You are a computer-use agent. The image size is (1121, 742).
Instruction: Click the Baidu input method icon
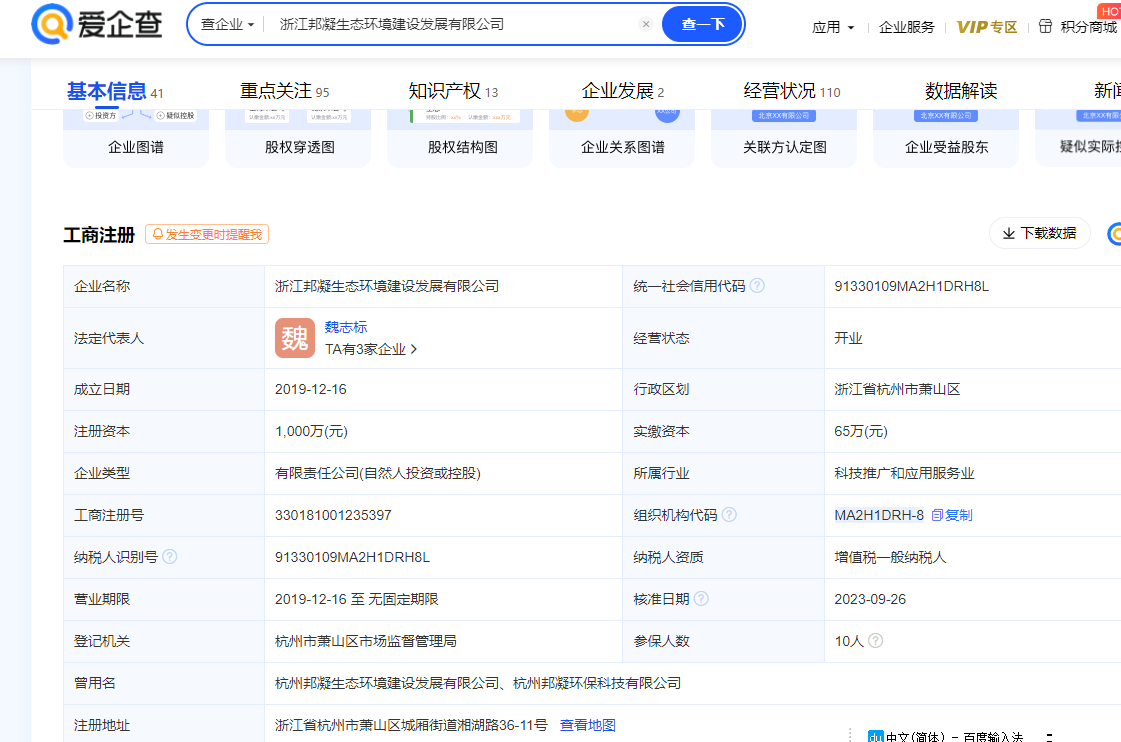(x=875, y=736)
